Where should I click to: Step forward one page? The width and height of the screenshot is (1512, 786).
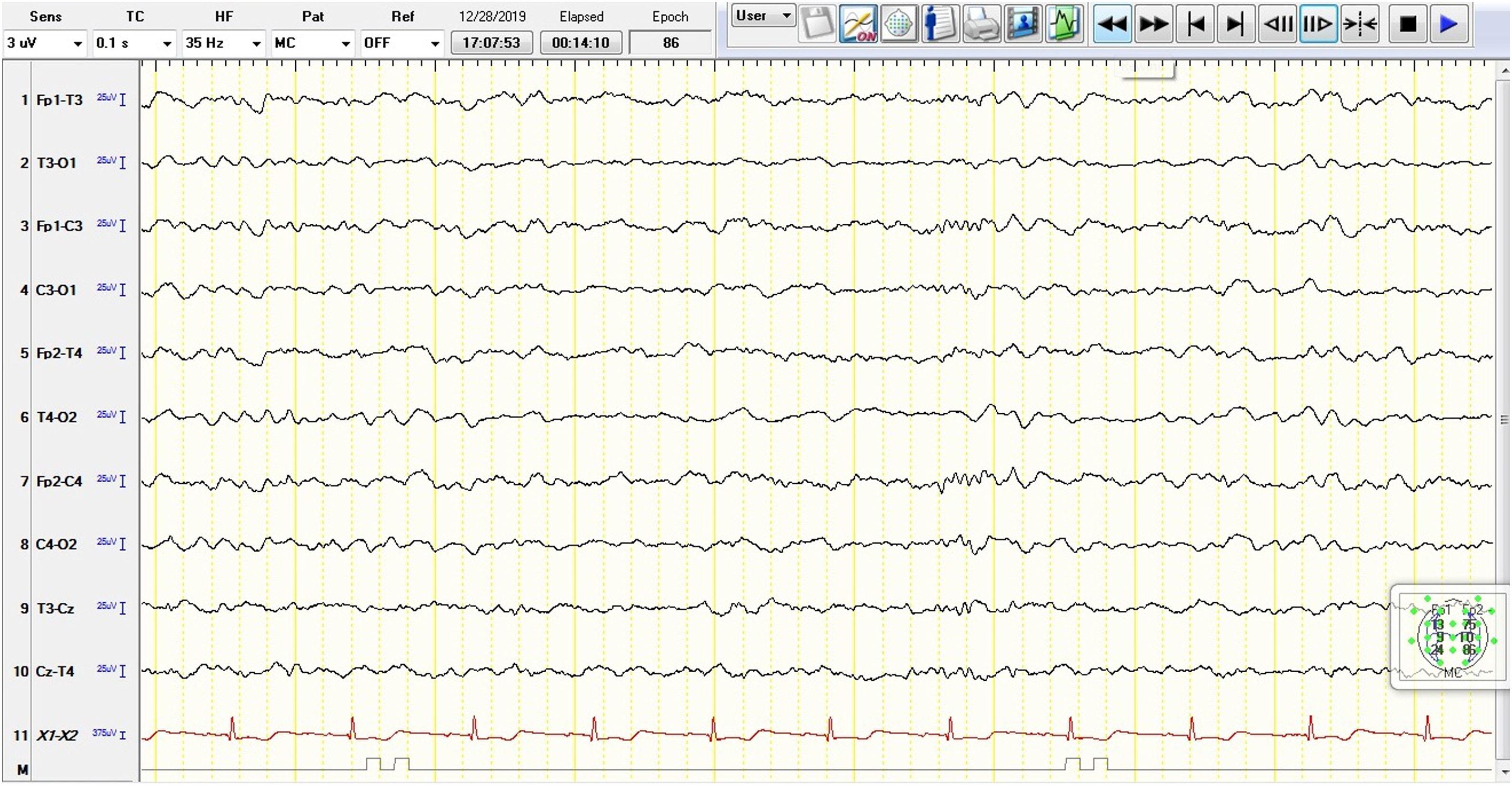tap(1318, 24)
